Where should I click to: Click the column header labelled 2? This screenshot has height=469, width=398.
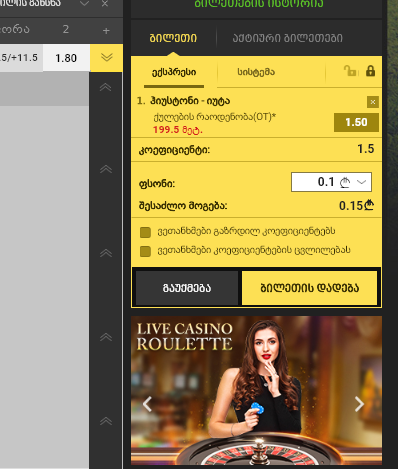click(66, 29)
